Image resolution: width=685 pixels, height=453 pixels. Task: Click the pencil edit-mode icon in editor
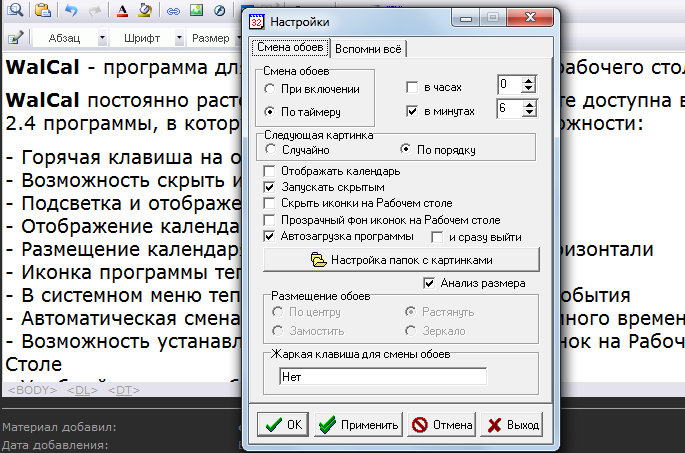pyautogui.click(x=15, y=38)
